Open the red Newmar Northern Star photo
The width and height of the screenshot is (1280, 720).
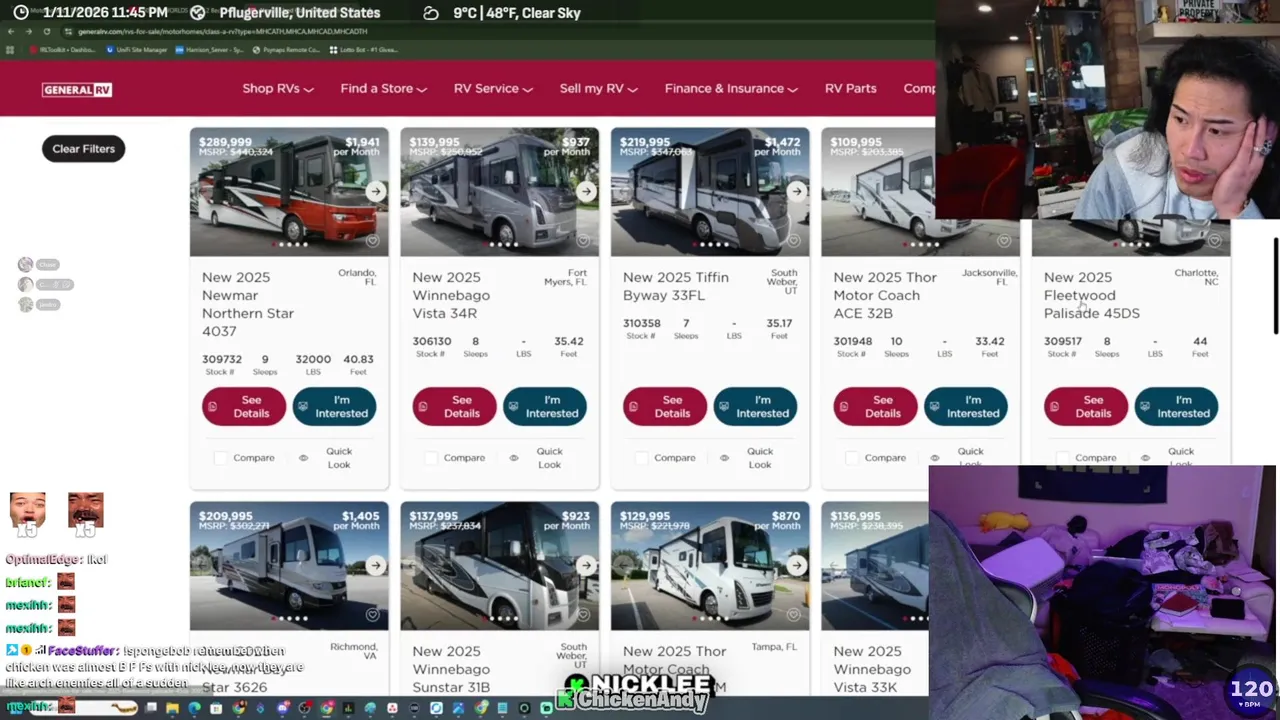[289, 192]
